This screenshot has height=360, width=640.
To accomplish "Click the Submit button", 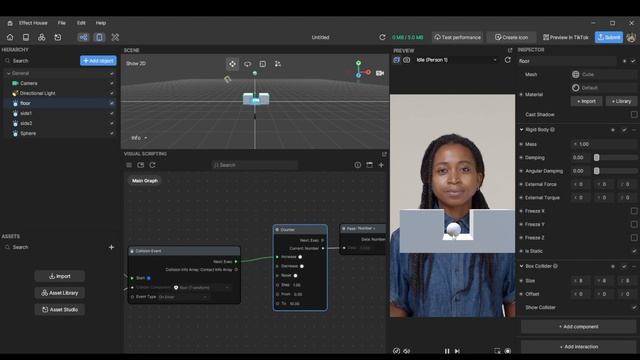I will (609, 37).
